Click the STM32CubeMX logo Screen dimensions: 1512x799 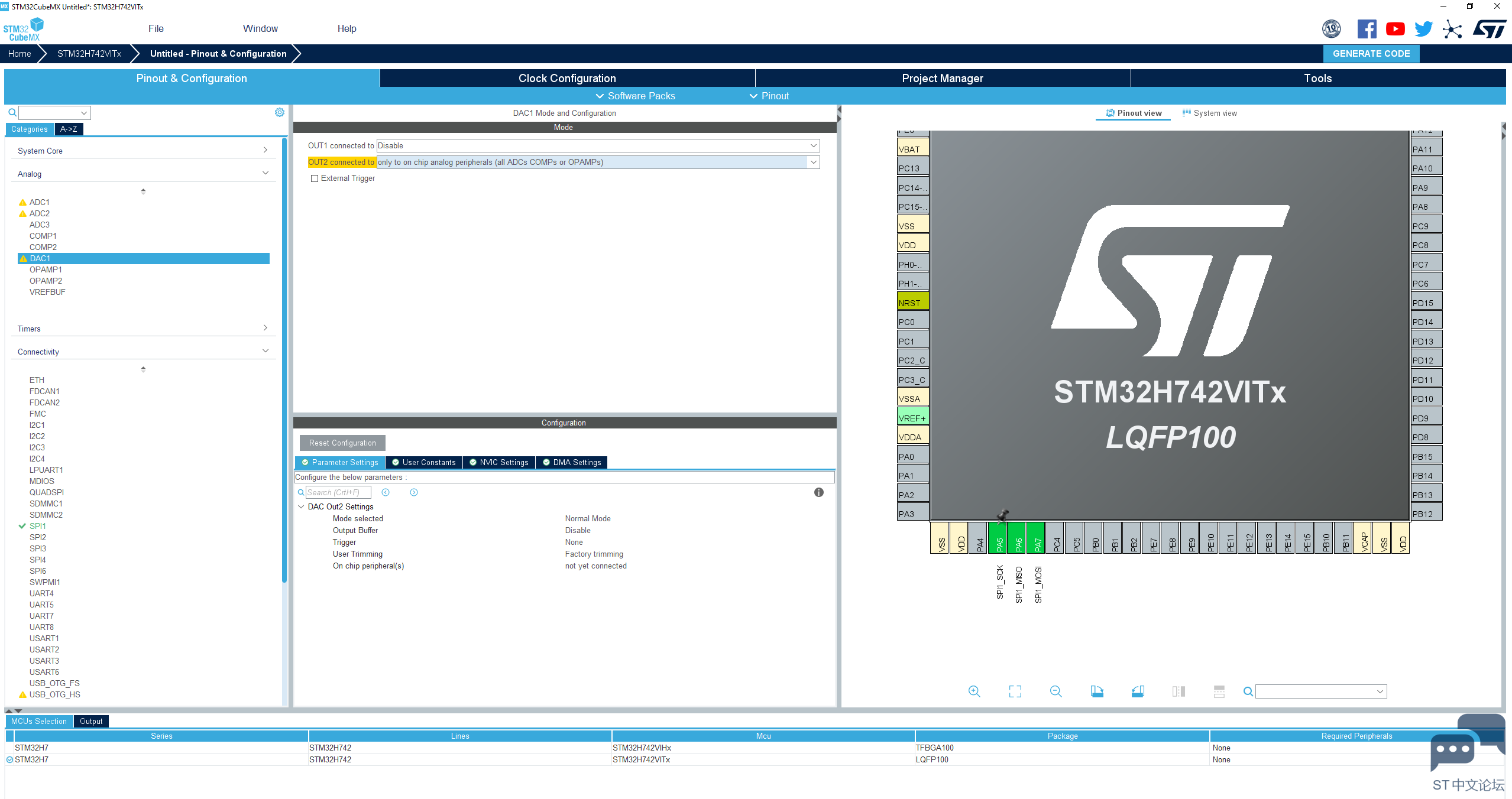tap(24, 29)
